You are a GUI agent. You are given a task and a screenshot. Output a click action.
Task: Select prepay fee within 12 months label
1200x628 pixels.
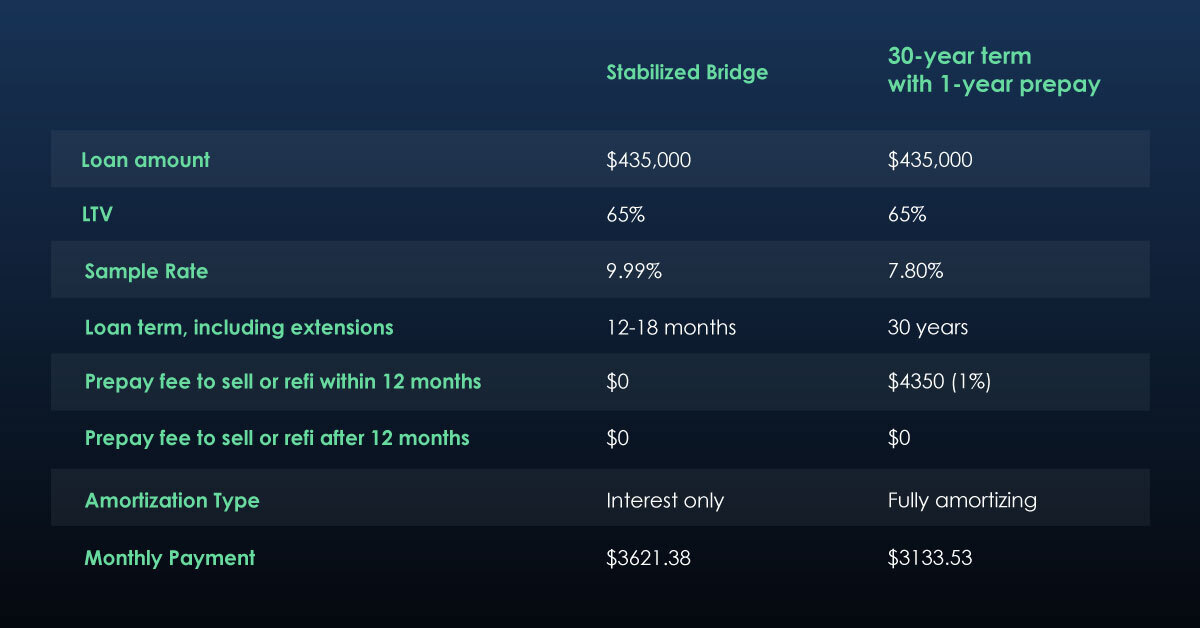283,382
